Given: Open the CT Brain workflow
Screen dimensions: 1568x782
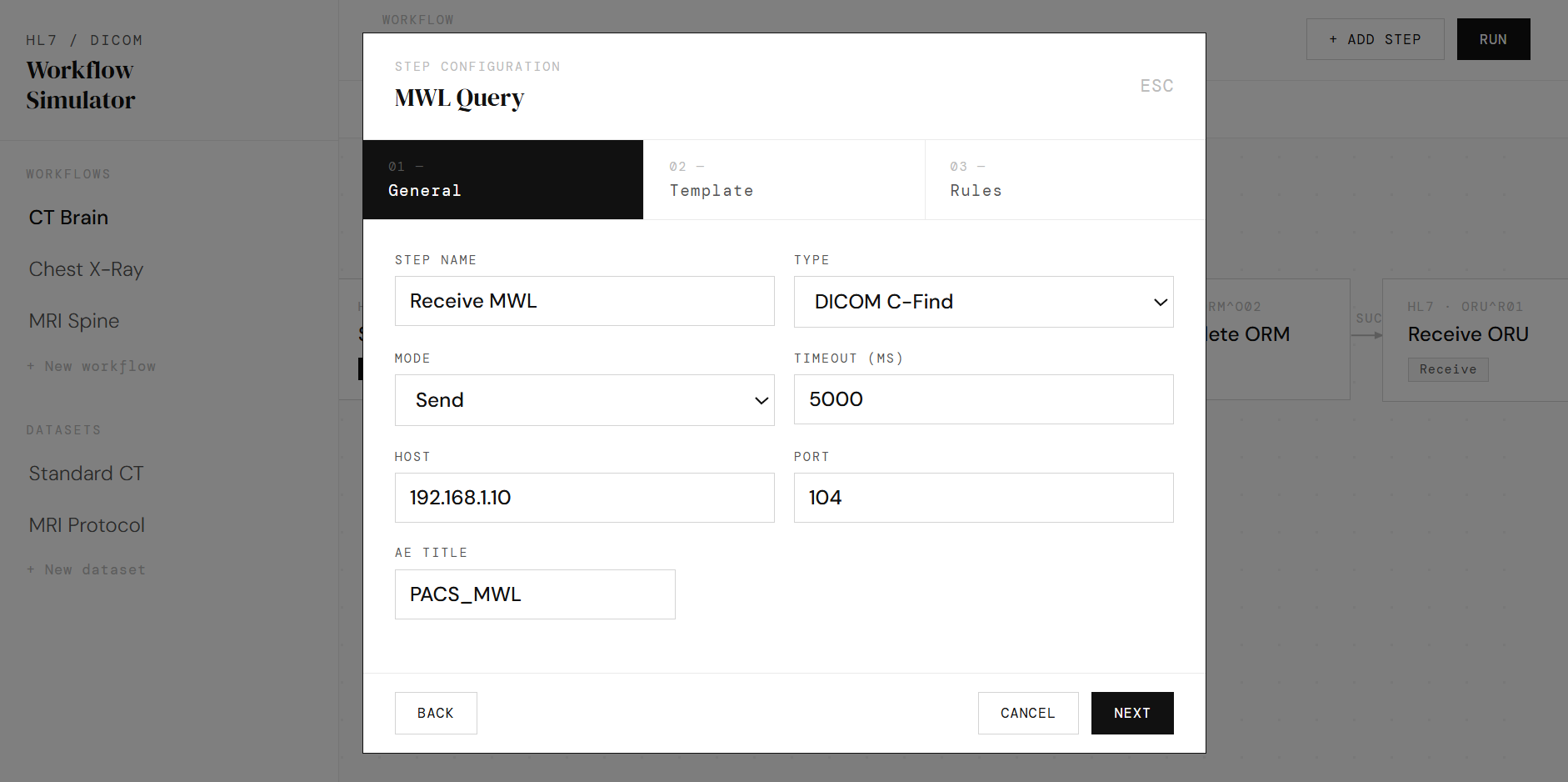Looking at the screenshot, I should coord(68,217).
